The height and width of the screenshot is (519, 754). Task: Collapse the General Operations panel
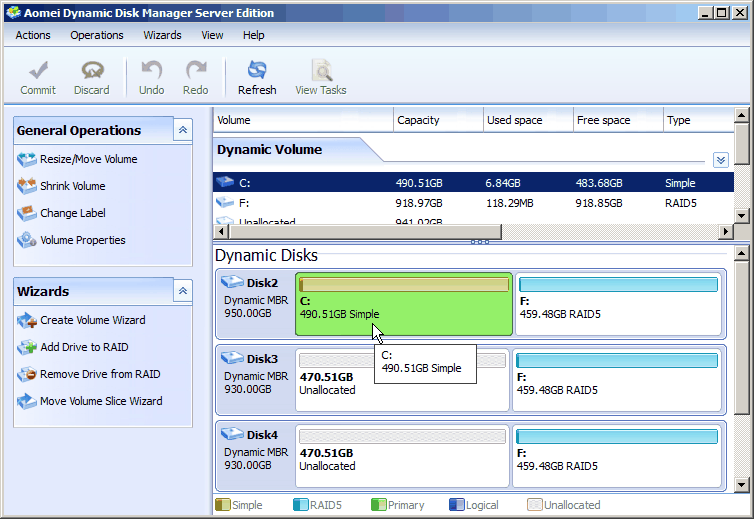click(183, 130)
